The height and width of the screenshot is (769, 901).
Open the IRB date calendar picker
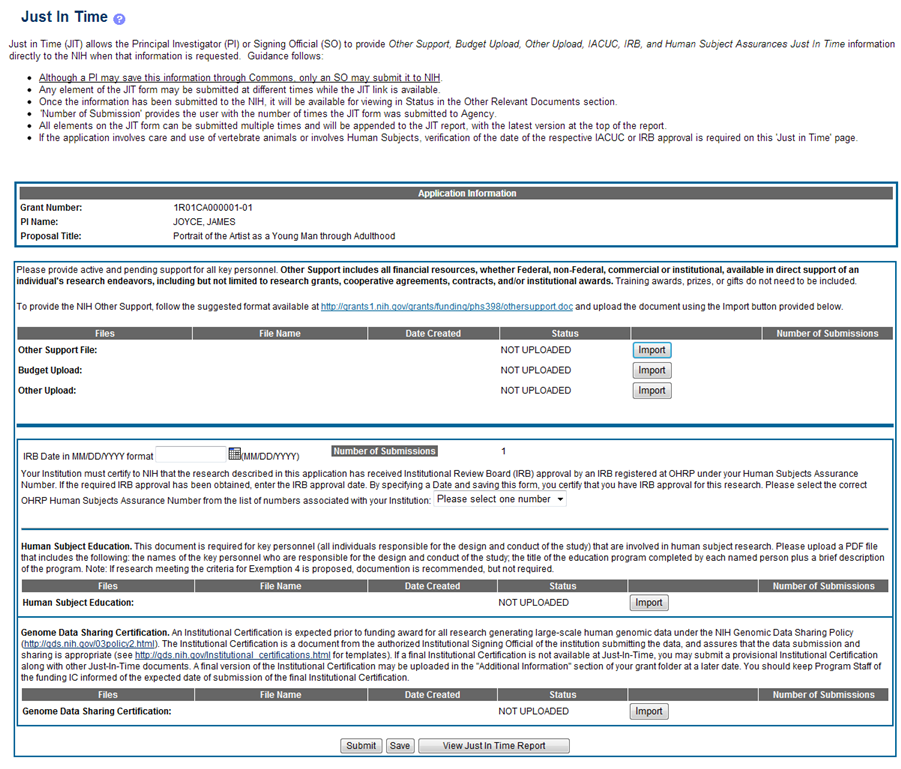point(234,454)
